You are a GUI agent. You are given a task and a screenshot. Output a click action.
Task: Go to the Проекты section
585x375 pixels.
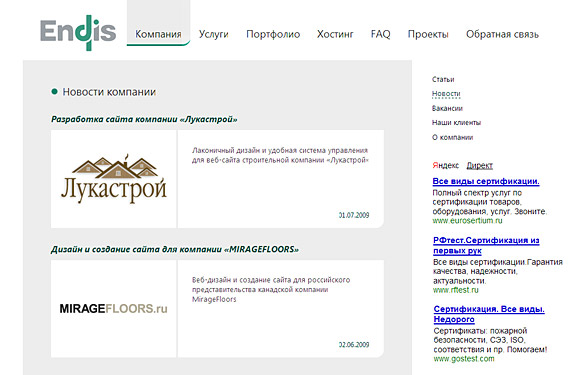click(x=428, y=34)
